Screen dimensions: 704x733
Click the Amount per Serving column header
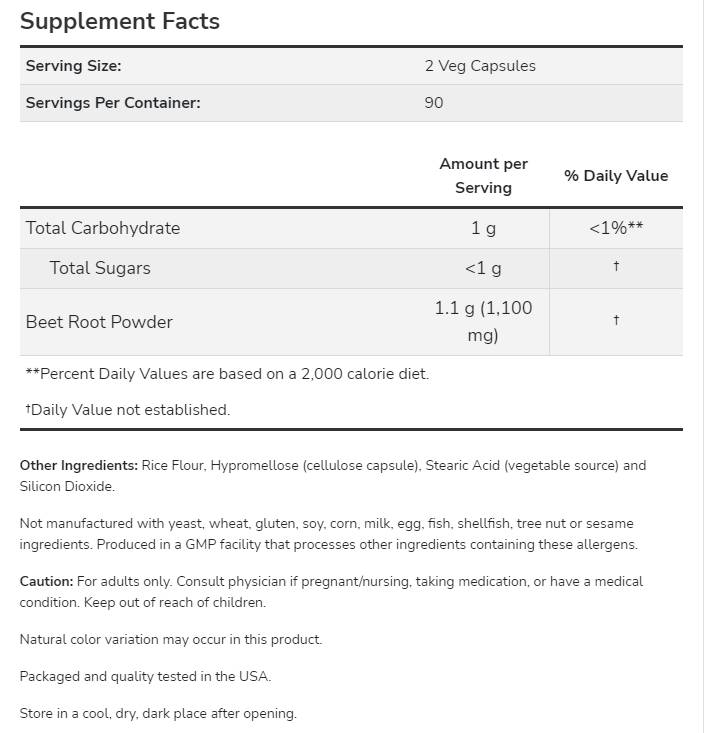click(483, 176)
